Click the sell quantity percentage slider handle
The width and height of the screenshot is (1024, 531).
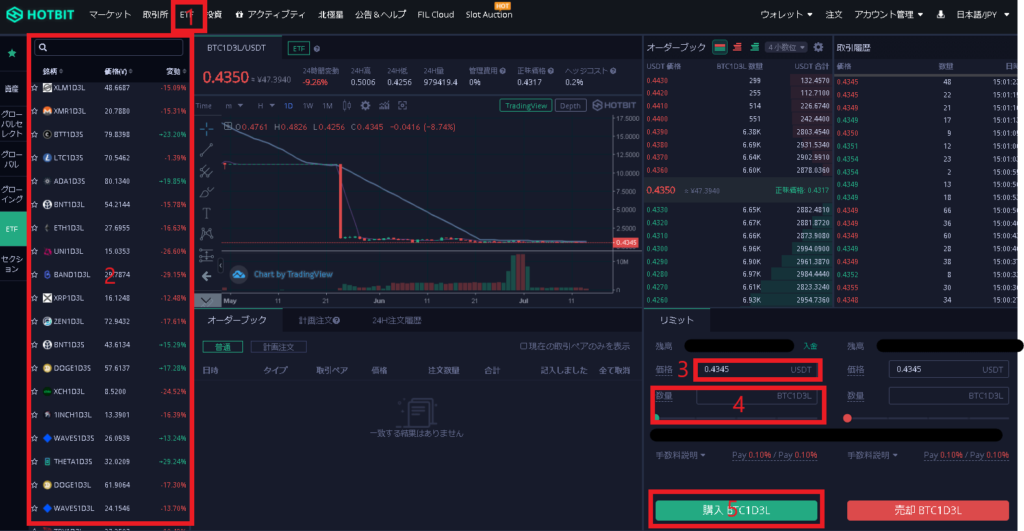coord(848,418)
